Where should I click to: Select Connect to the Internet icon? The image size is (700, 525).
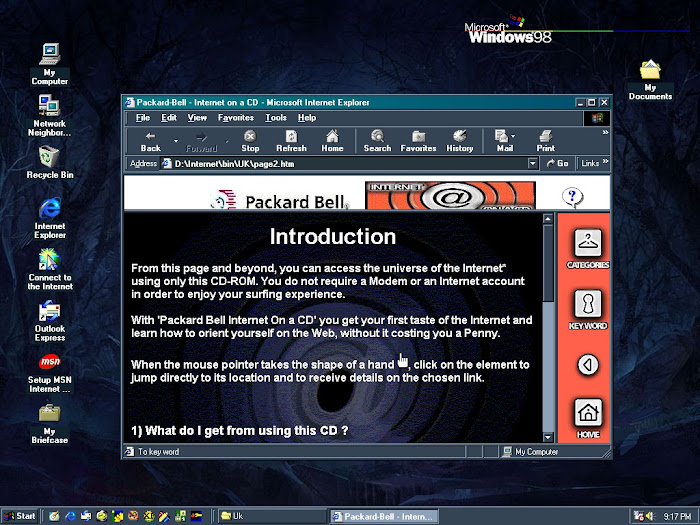click(x=50, y=269)
